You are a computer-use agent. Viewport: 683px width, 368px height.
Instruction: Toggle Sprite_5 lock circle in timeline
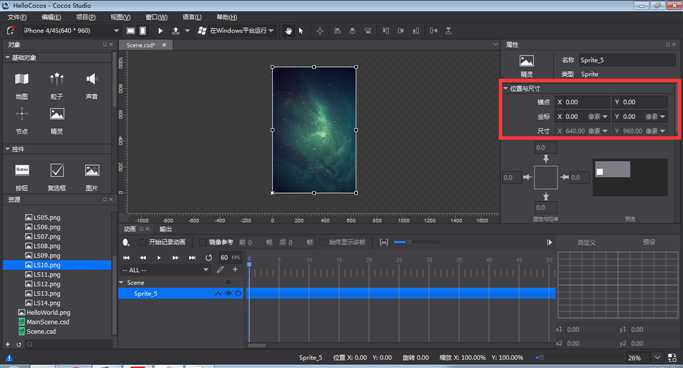pos(238,294)
